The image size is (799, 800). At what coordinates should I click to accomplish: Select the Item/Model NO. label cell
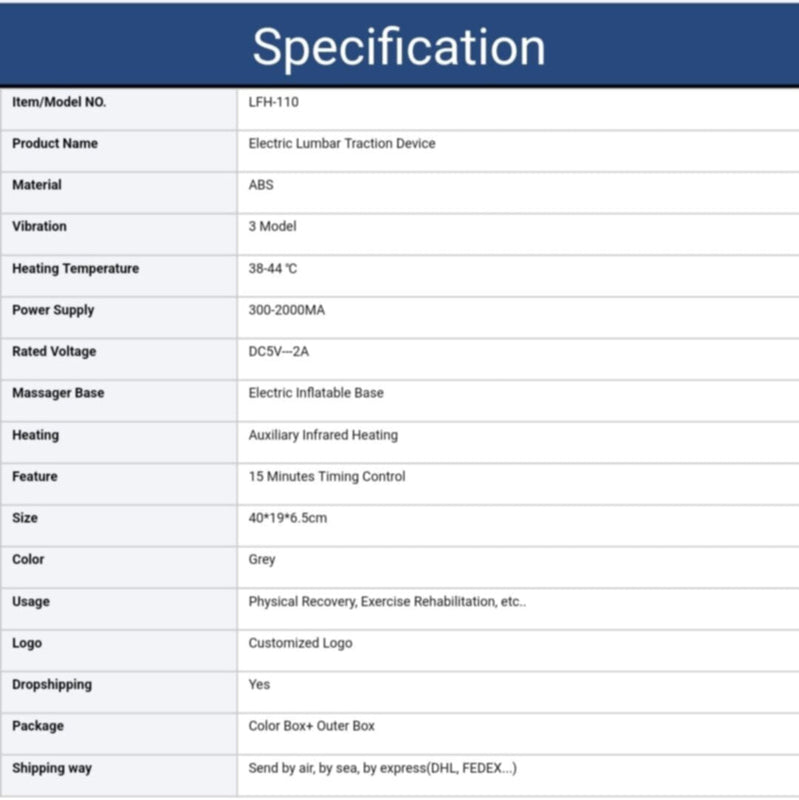(59, 102)
